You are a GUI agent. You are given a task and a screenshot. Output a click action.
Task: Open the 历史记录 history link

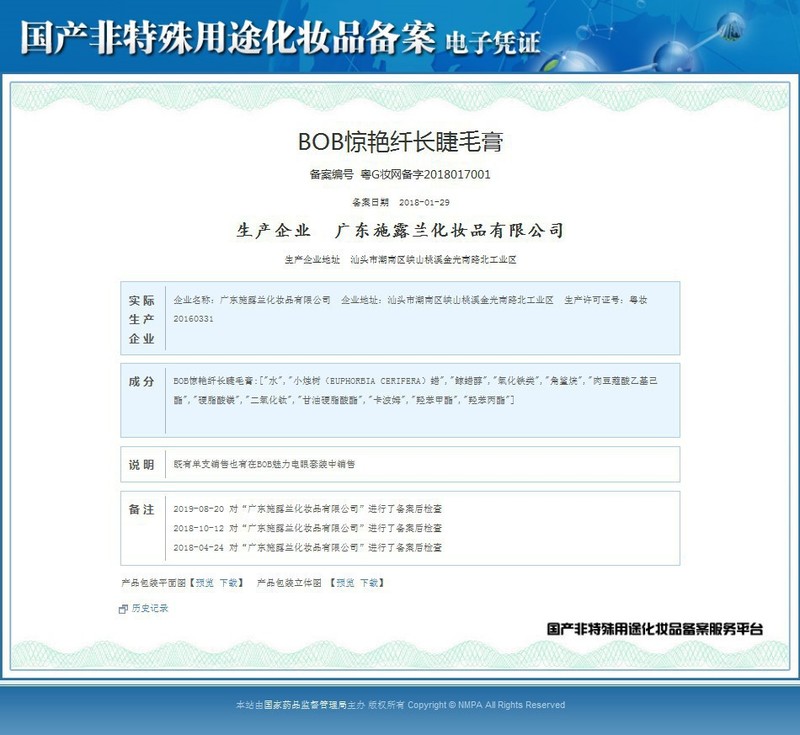tap(150, 608)
